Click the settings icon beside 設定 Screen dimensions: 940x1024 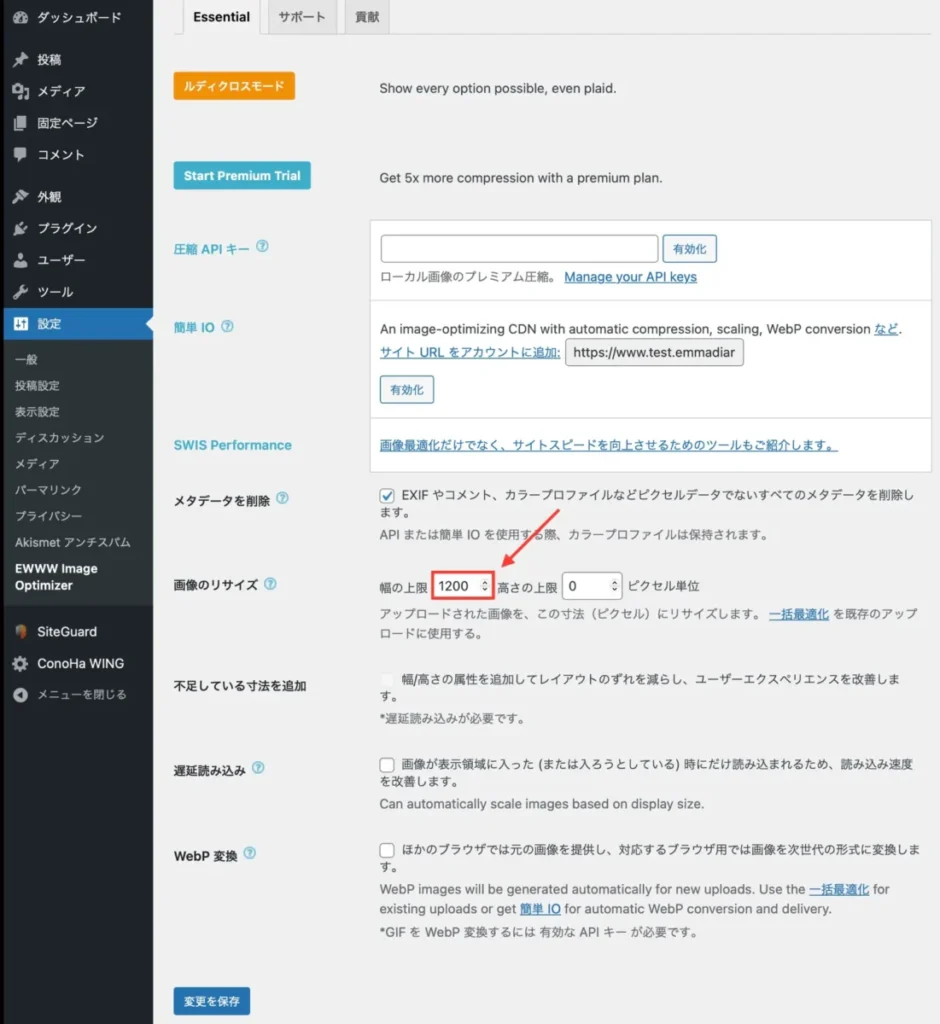pos(20,323)
